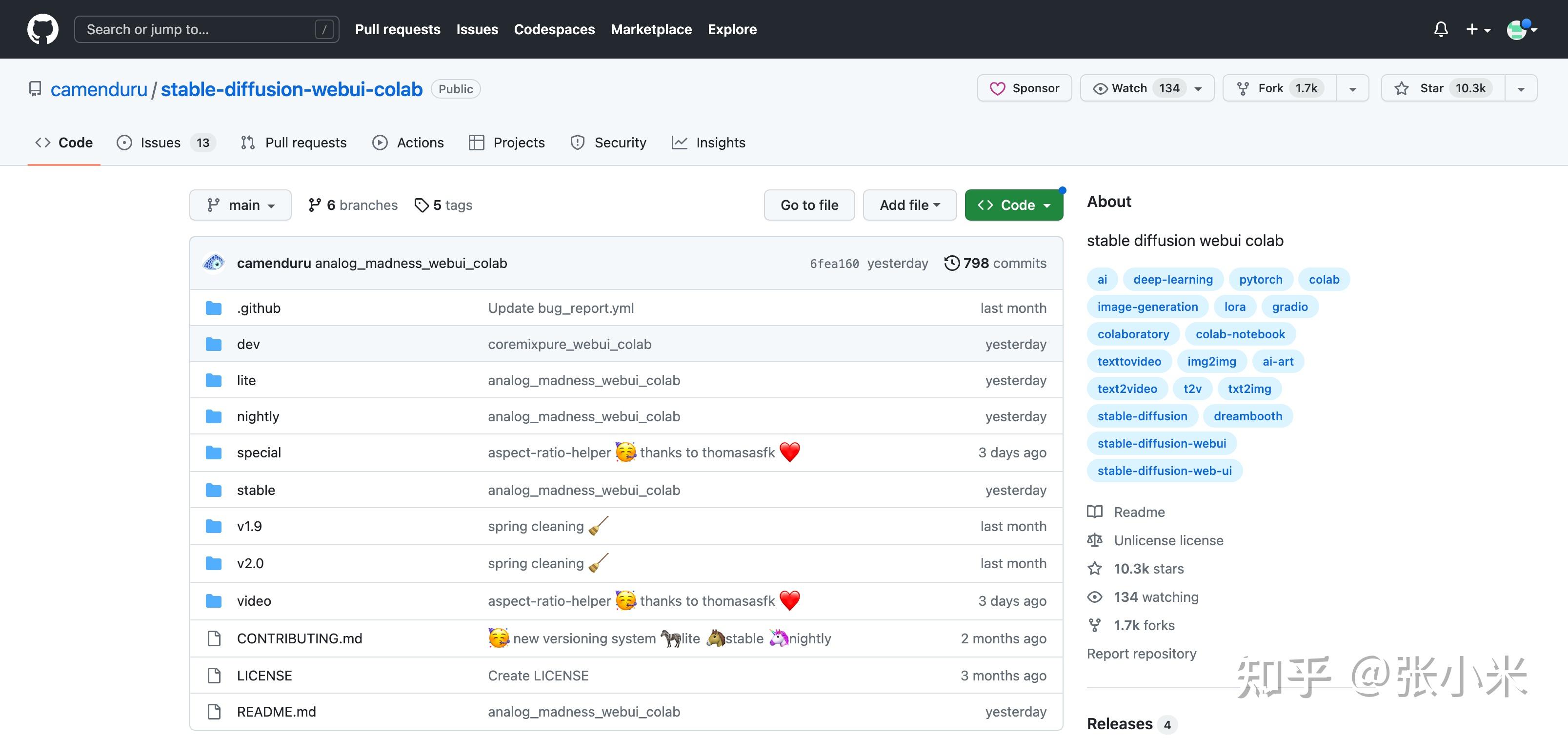Open the star lists dropdown arrow
The image size is (1568, 740).
(x=1521, y=89)
